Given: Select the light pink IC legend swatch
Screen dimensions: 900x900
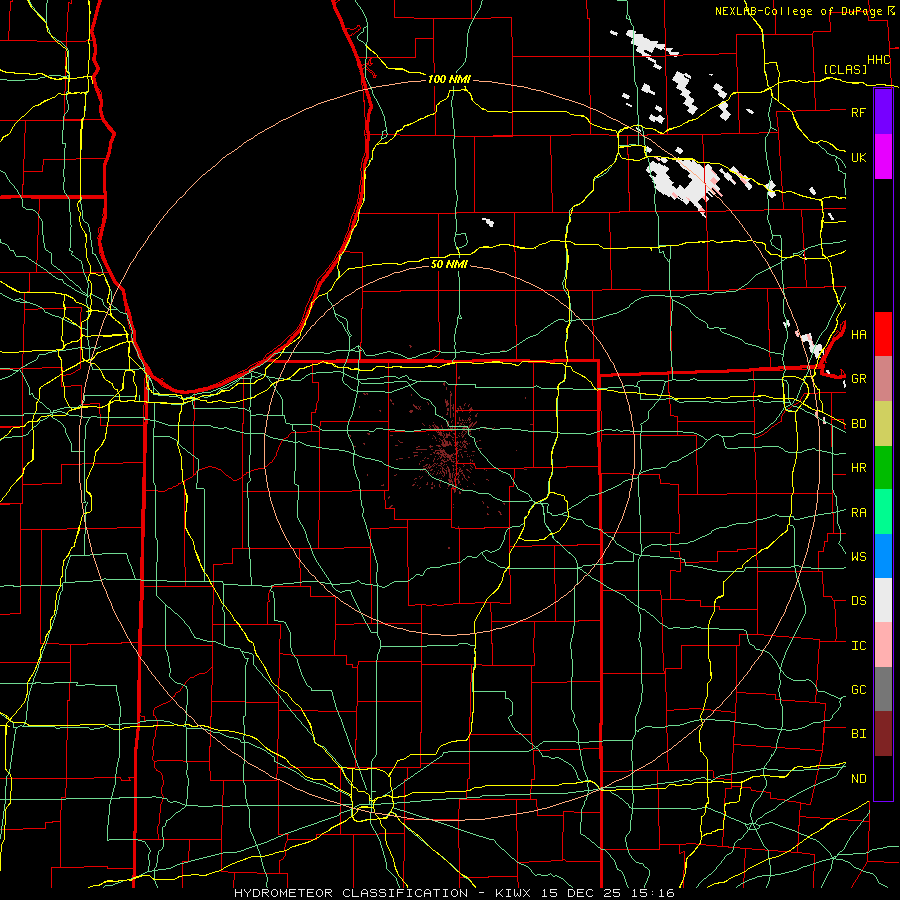Looking at the screenshot, I should (883, 645).
